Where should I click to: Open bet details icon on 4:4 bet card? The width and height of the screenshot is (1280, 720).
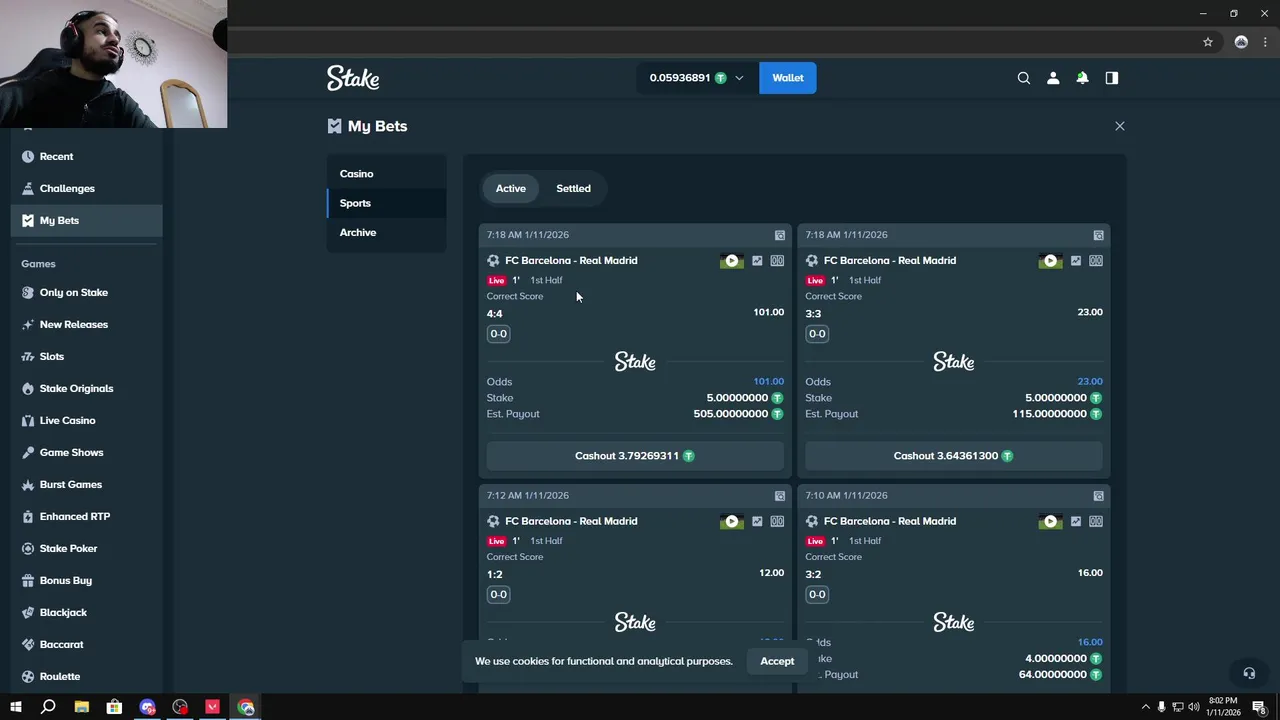point(780,235)
